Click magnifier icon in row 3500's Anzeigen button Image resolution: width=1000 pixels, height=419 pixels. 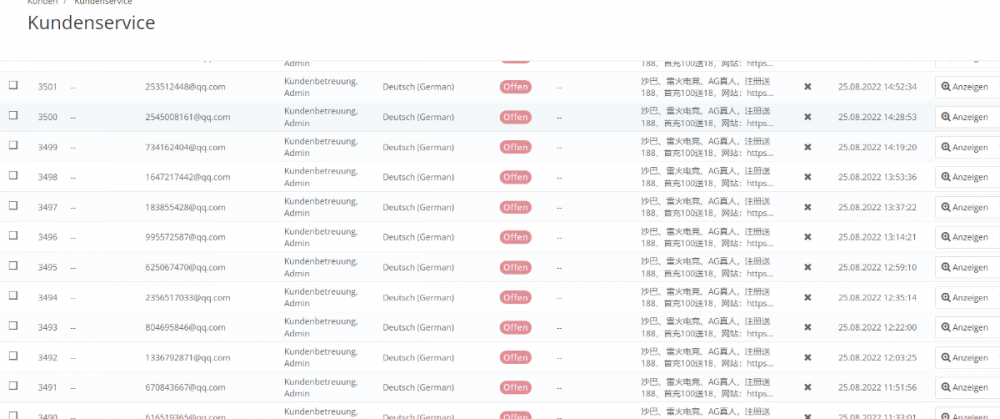[x=946, y=117]
